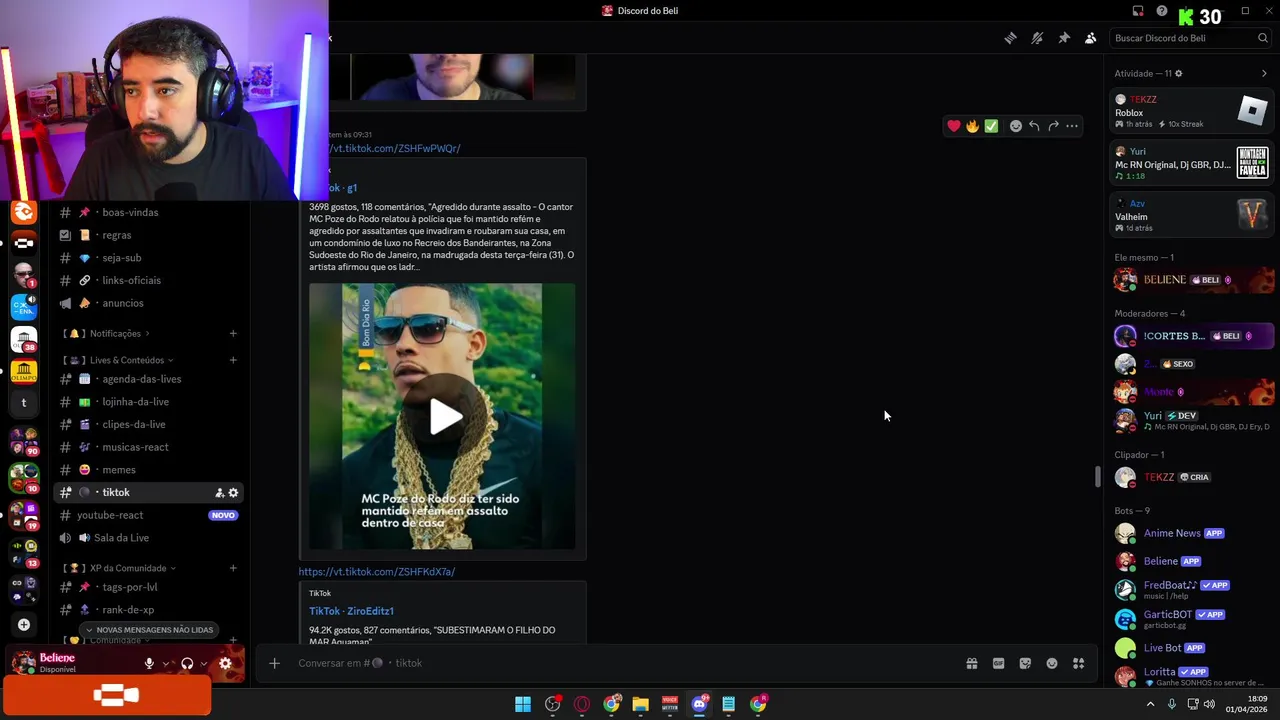Viewport: 1280px width, 720px height.
Task: Open the apps launcher icon in message bar
Action: click(1078, 663)
